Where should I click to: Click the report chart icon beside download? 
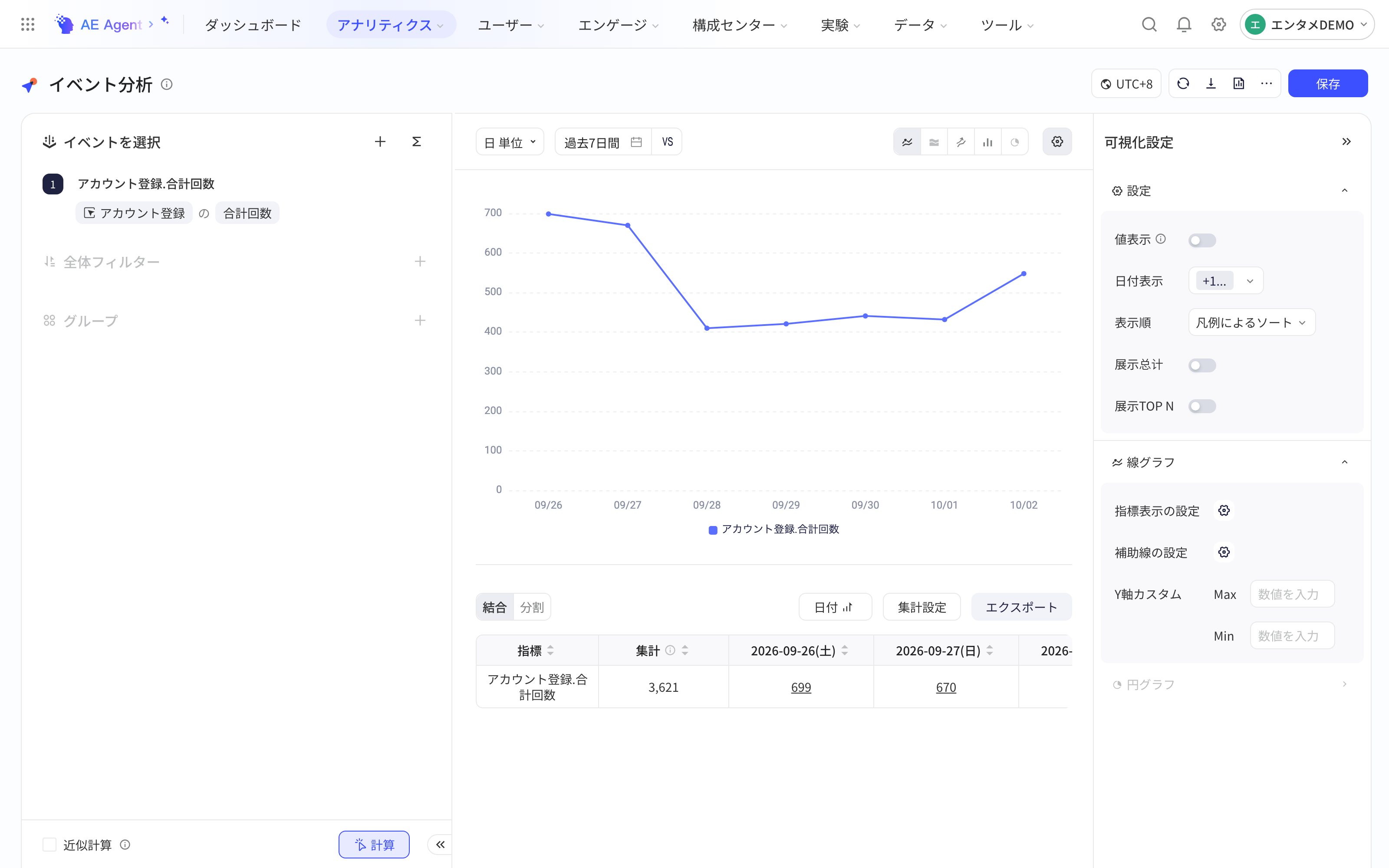tap(1239, 84)
